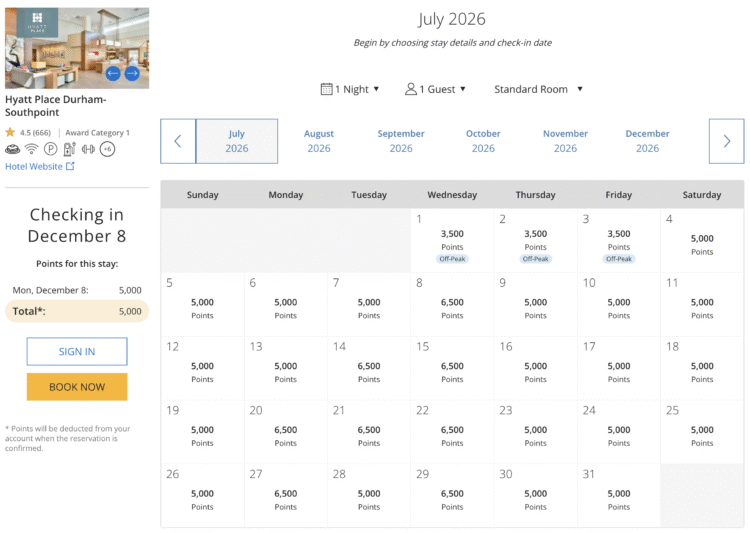Image resolution: width=750 pixels, height=533 pixels.
Task: Show previous hotel photo with left arrow
Action: click(113, 73)
